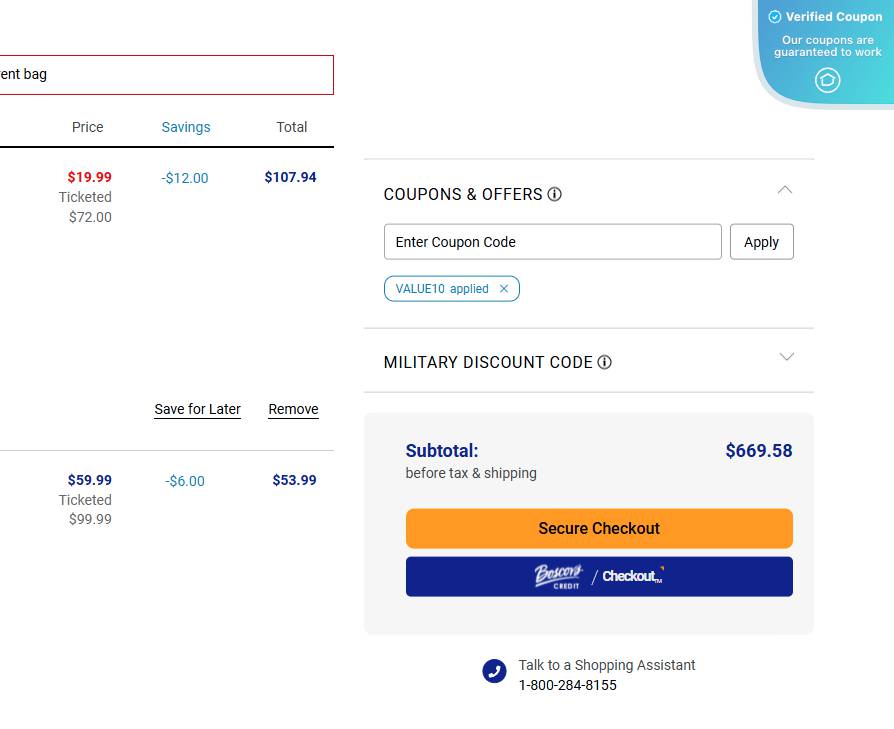Click the Save for Later link
This screenshot has height=729, width=894.
(197, 409)
